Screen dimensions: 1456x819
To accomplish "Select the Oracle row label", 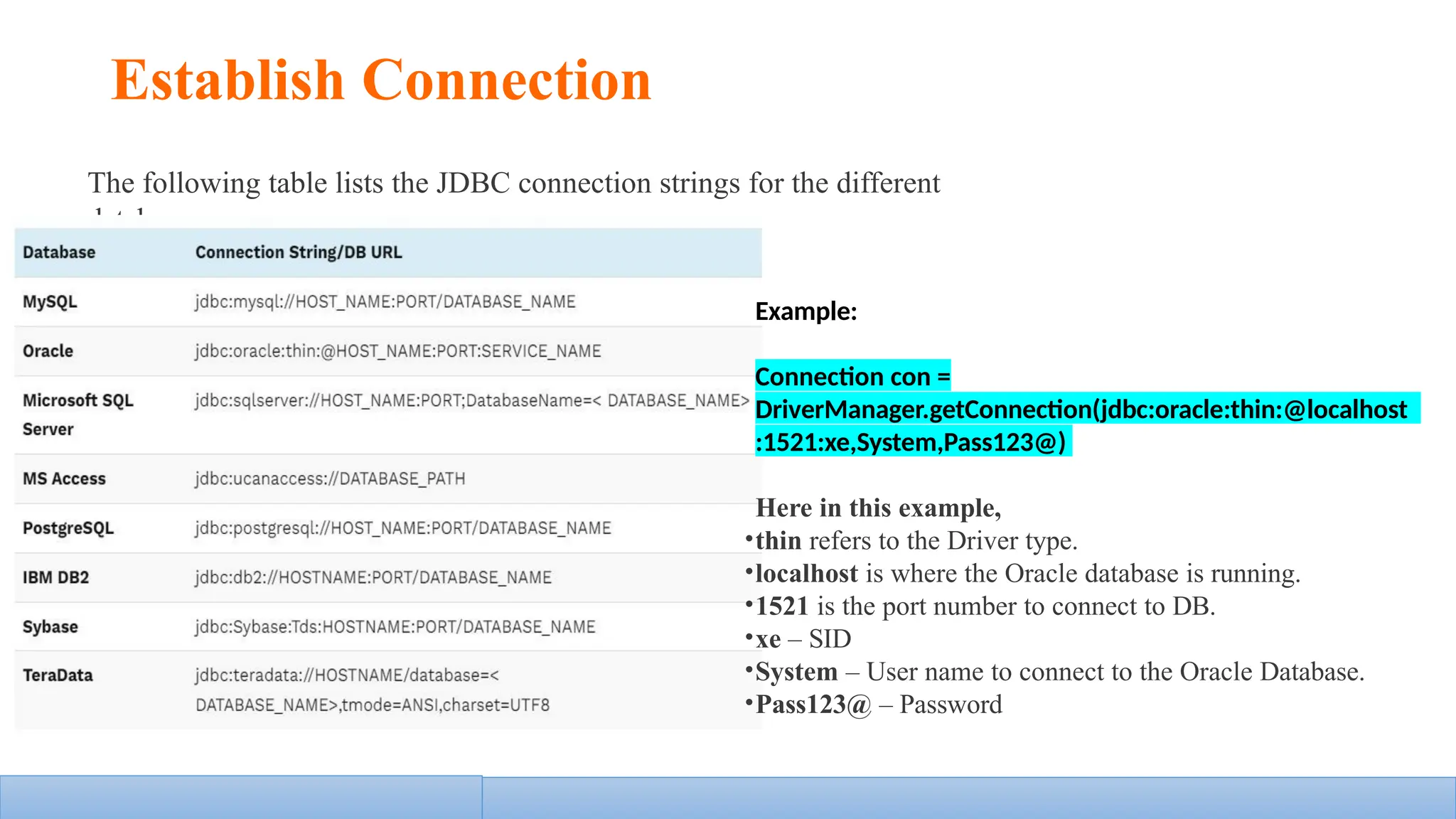I will (48, 351).
